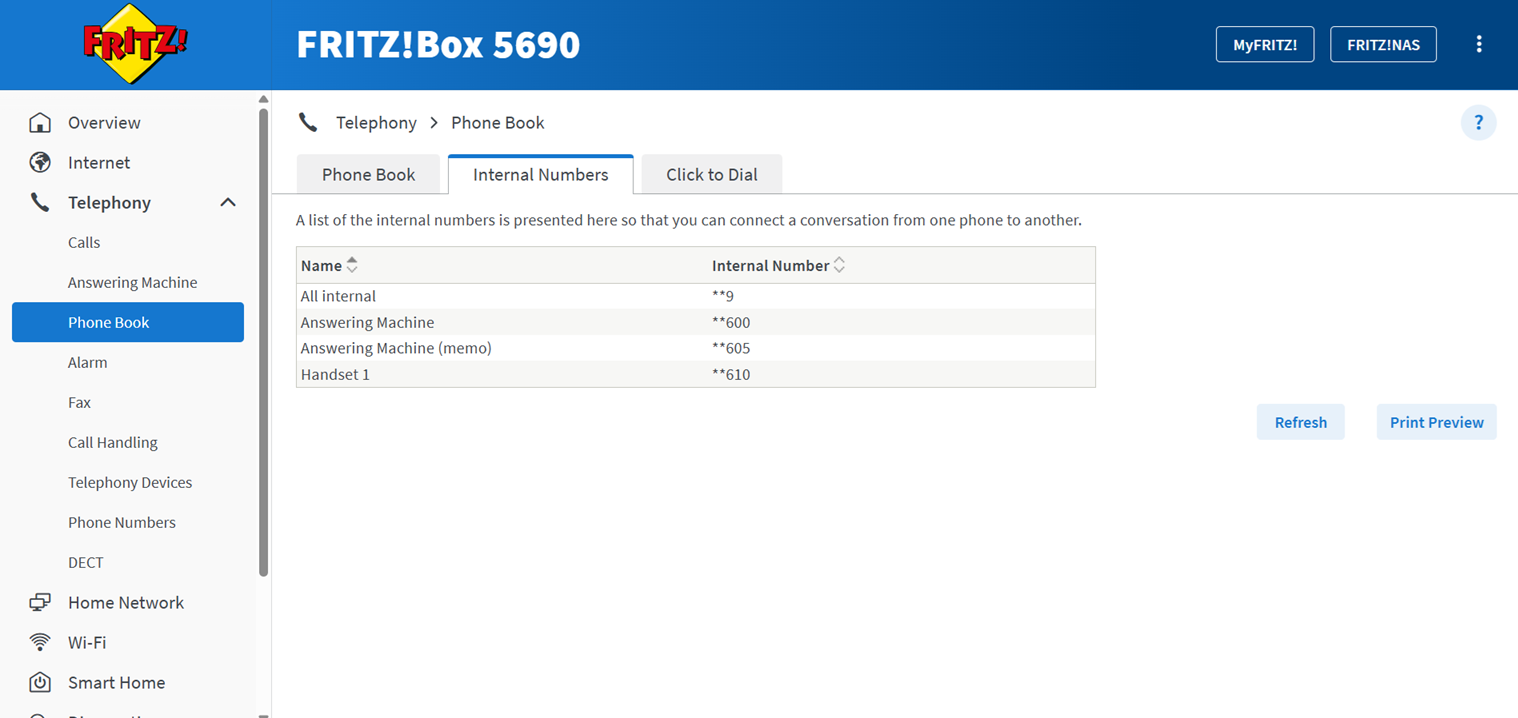Screen dimensions: 1518x718
Task: Click the Telephony breadcrumb handset icon
Action: (308, 123)
